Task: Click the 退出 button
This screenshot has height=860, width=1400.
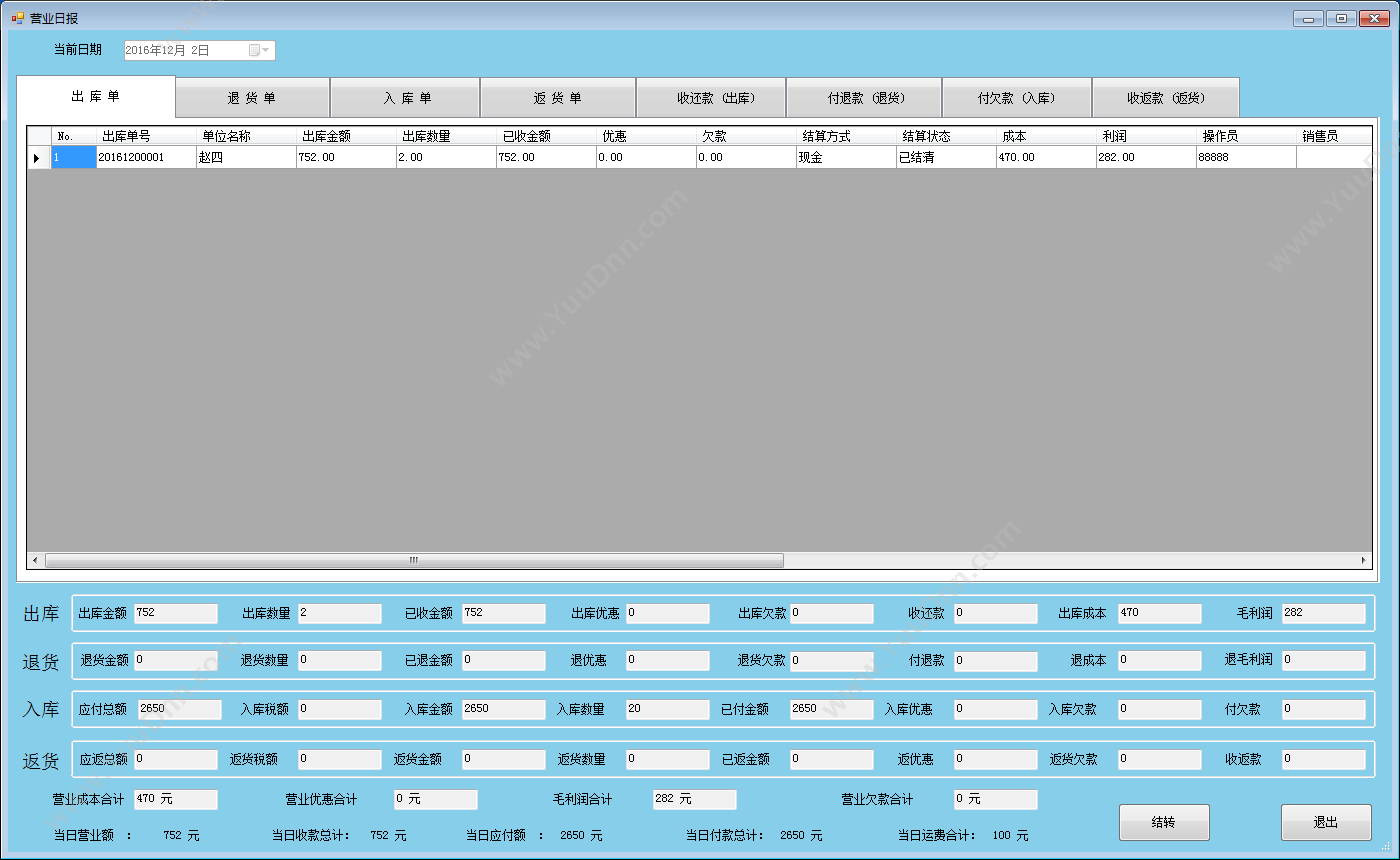Action: [x=1326, y=822]
